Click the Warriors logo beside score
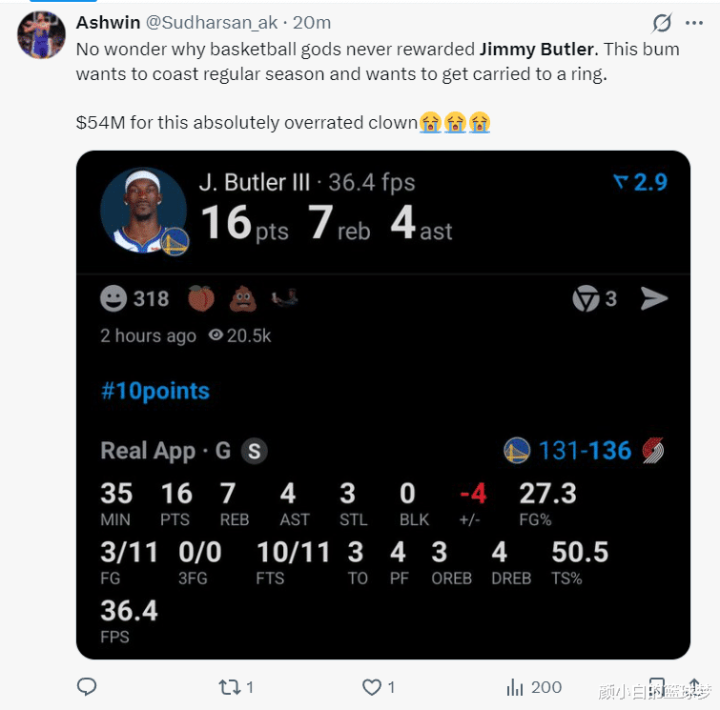The image size is (720, 710). pyautogui.click(x=516, y=451)
